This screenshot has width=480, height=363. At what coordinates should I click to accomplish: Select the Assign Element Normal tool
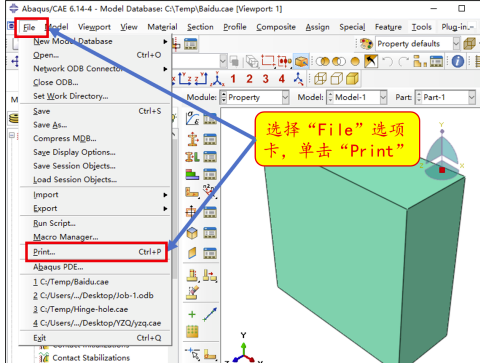pyautogui.click(x=209, y=191)
